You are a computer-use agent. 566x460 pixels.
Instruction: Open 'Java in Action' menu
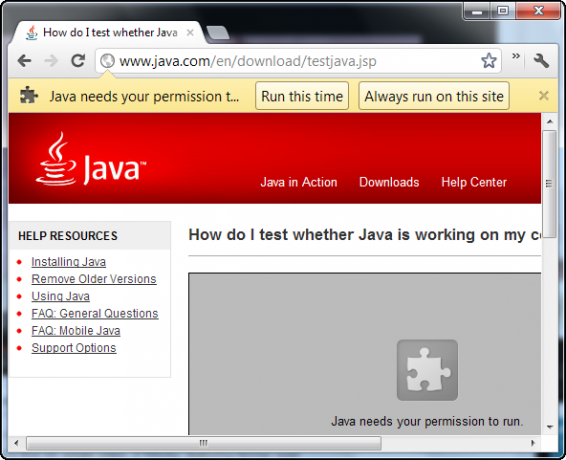pos(299,182)
